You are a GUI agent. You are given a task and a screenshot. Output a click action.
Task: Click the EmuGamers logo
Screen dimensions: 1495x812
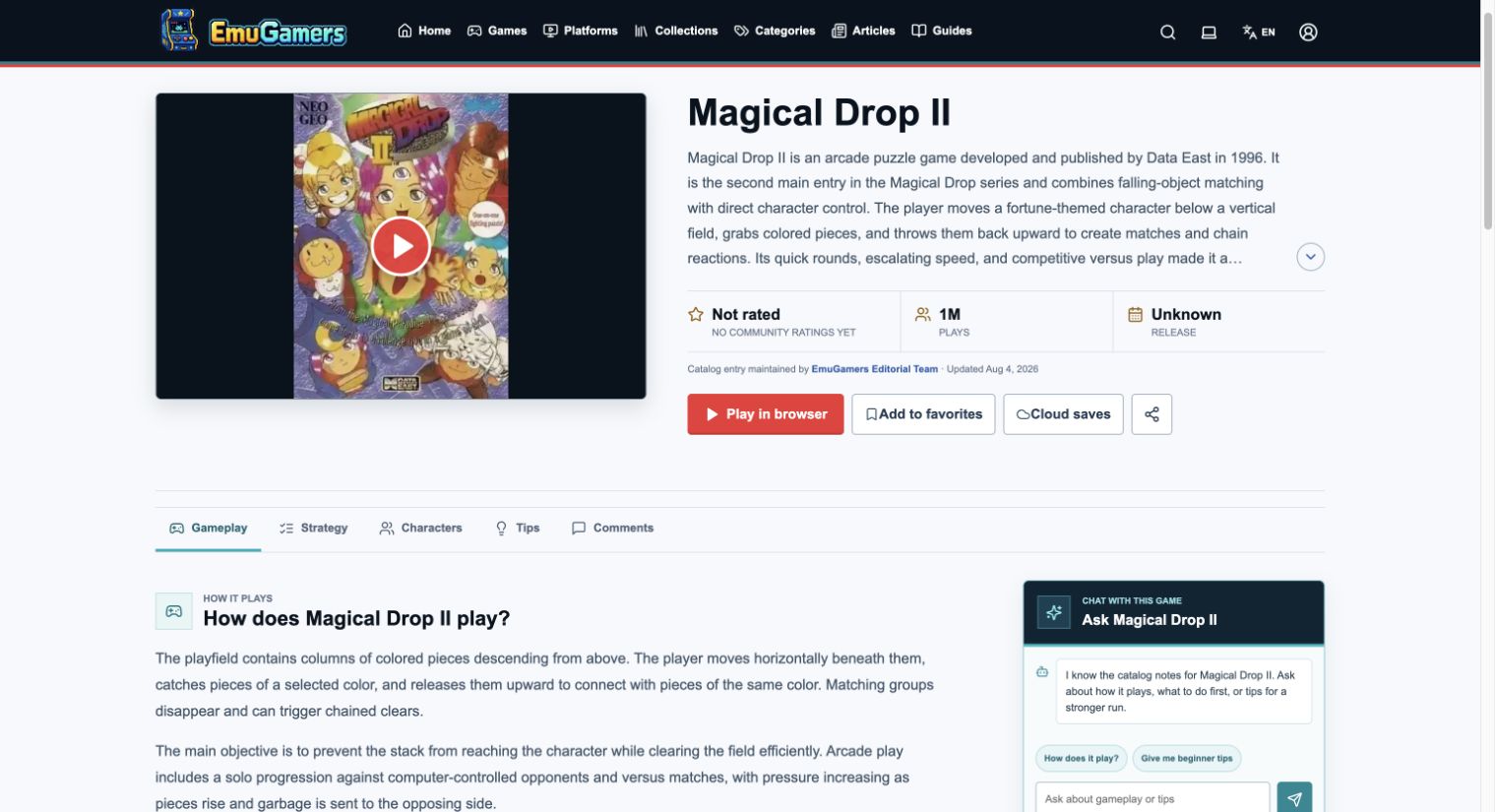254,31
